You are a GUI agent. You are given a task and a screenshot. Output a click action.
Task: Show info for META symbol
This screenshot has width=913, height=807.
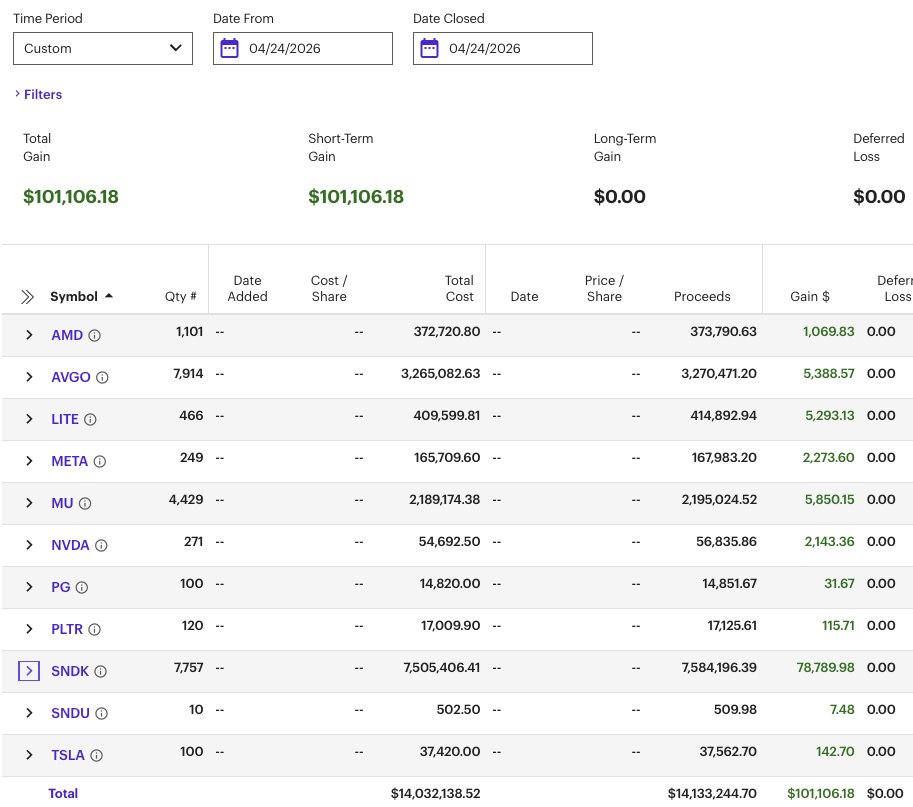(100, 461)
